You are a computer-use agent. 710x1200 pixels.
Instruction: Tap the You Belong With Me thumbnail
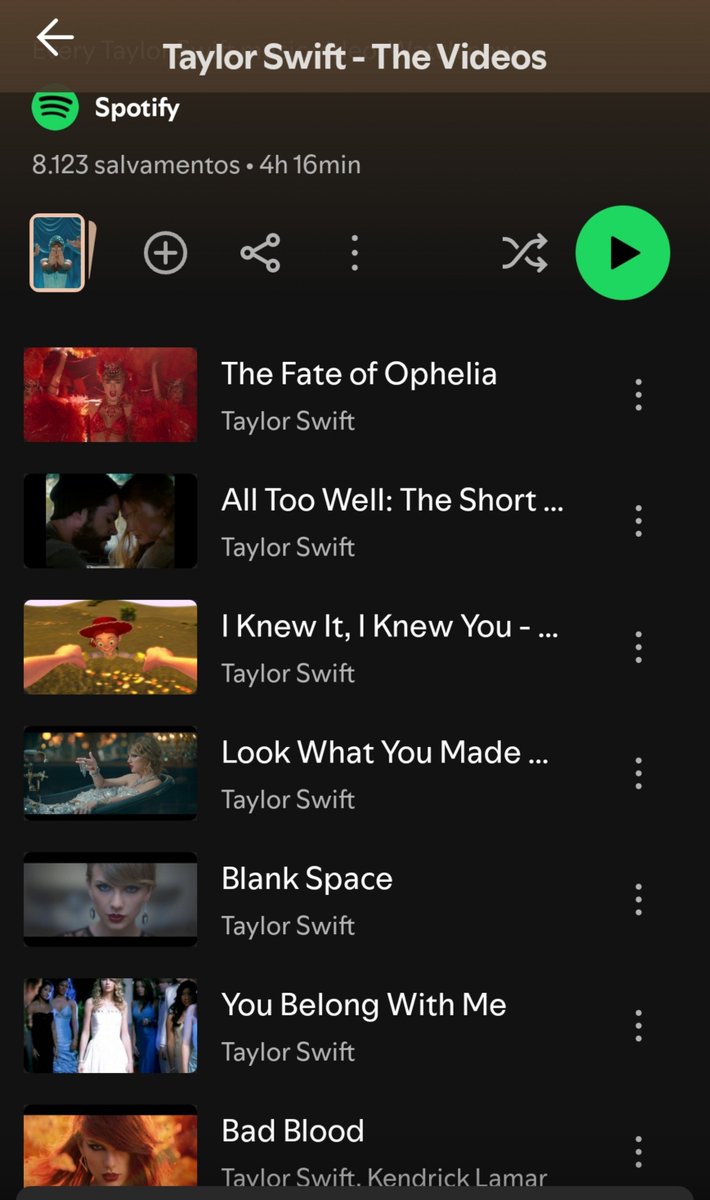(x=110, y=1026)
